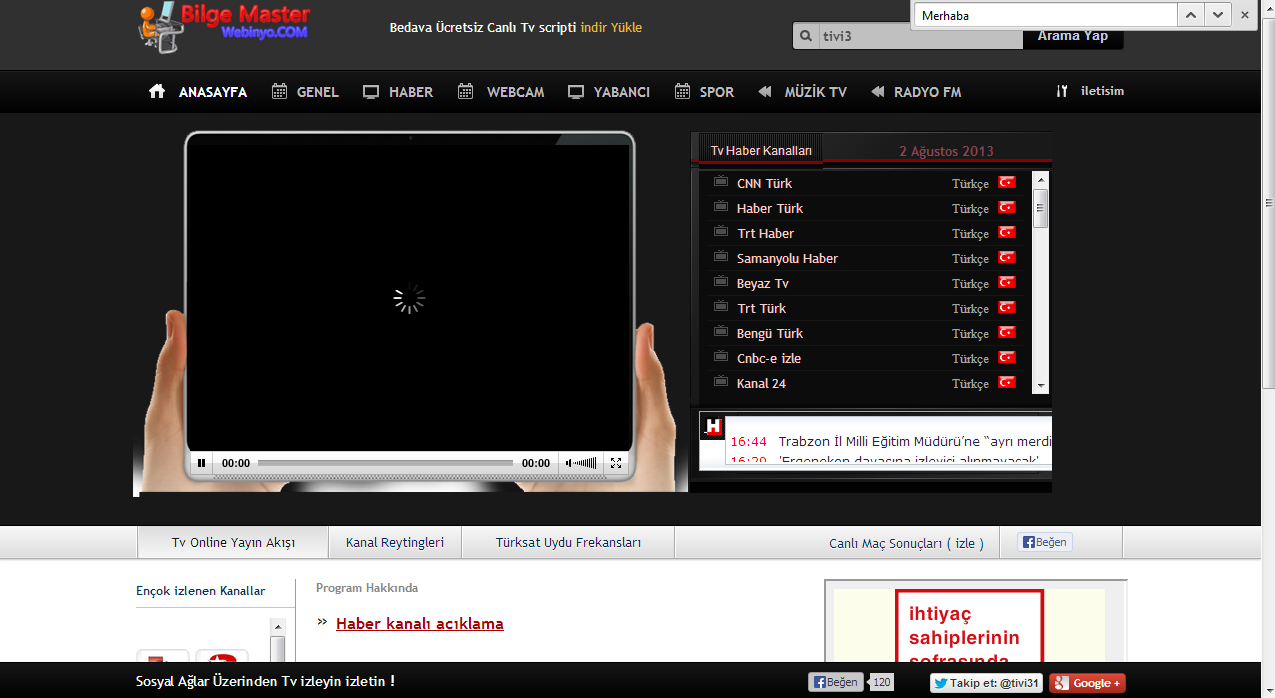The image size is (1275, 698).
Task: Click the Turkish flag in the Bengü Türk row
Action: [x=1007, y=332]
